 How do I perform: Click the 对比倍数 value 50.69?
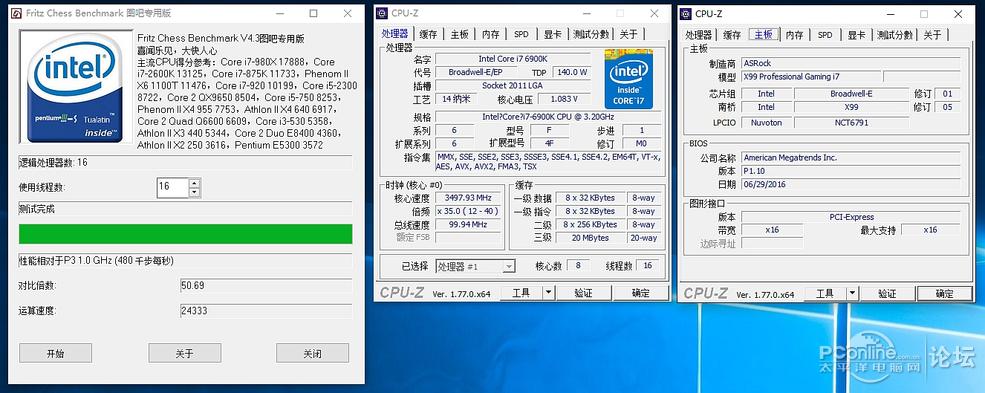[x=266, y=286]
